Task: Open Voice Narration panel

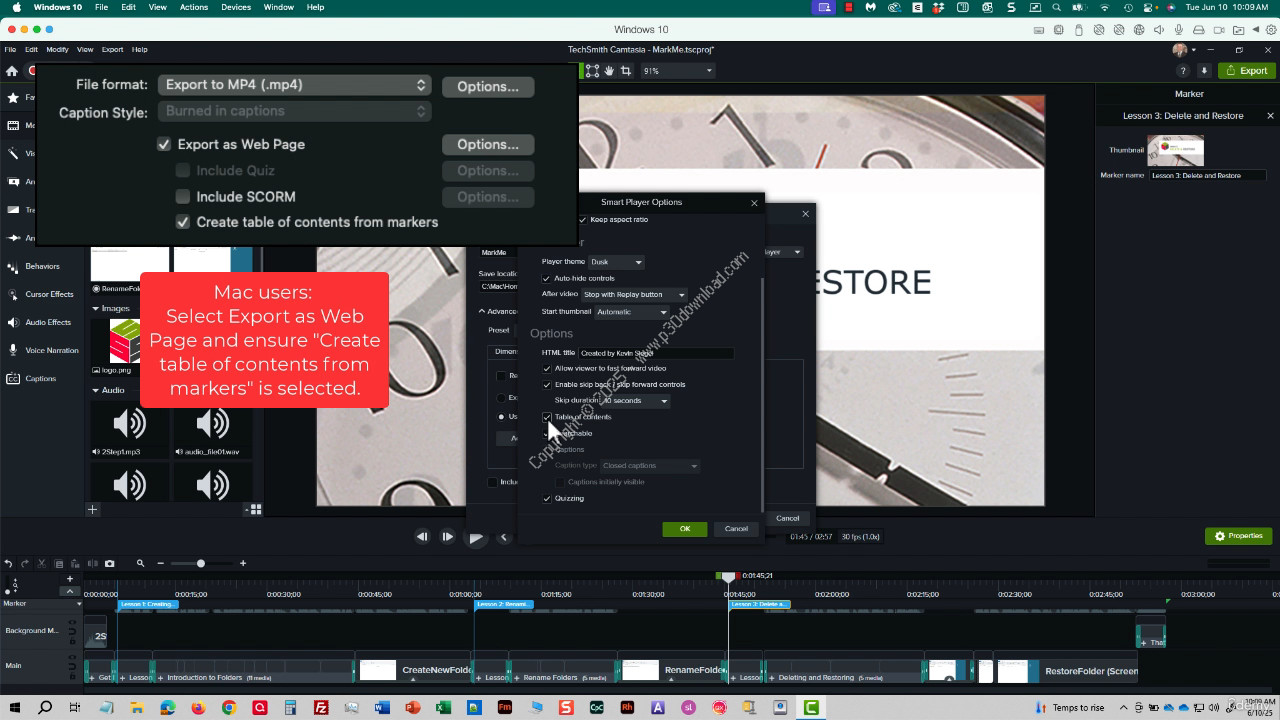Action: (43, 350)
